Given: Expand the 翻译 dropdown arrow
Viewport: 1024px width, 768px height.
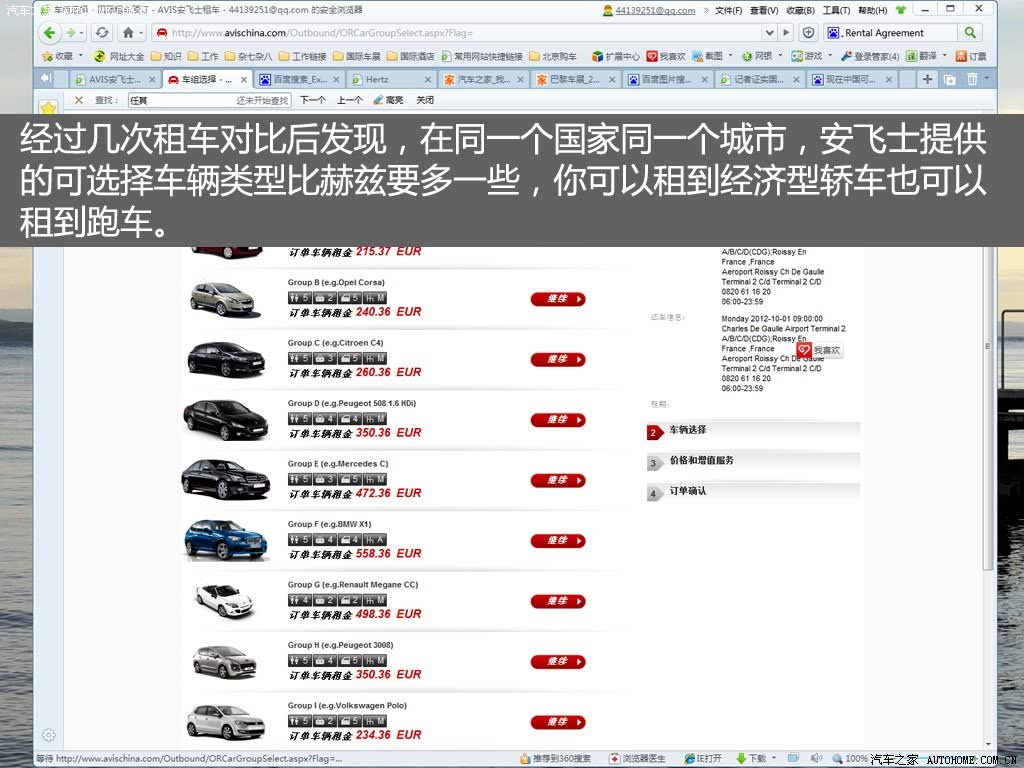Looking at the screenshot, I should point(944,56).
